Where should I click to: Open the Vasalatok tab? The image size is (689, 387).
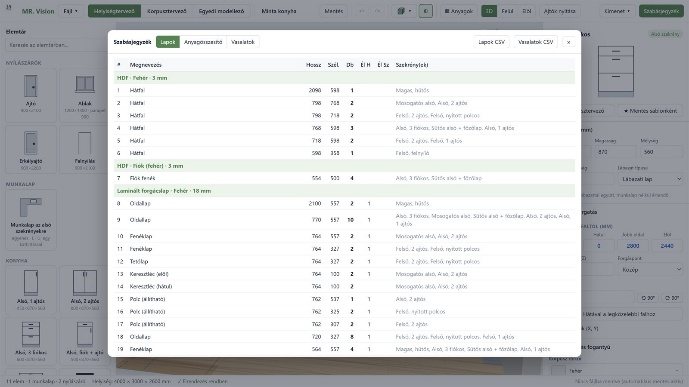(x=243, y=42)
